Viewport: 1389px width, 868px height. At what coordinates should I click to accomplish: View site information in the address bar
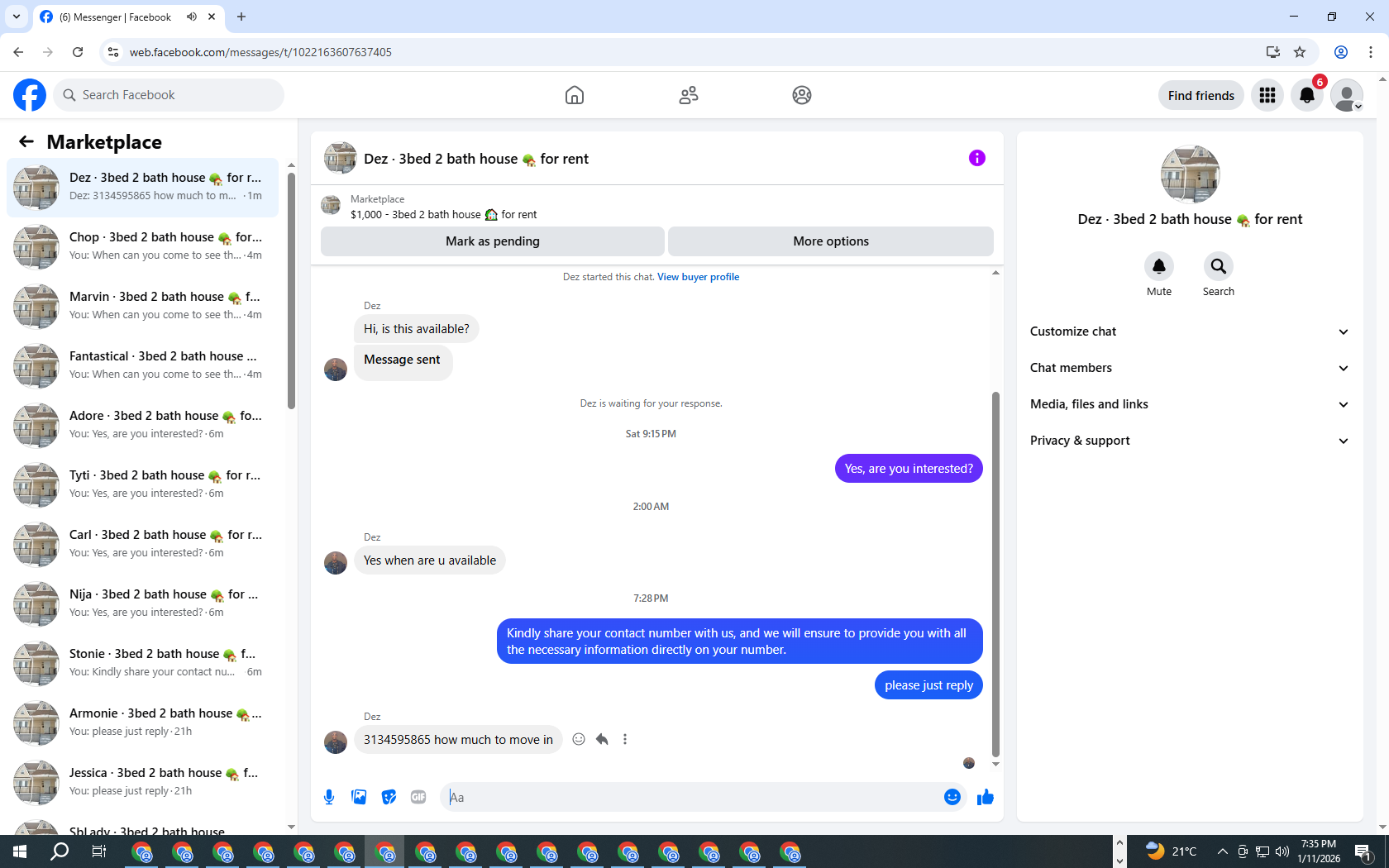click(x=113, y=52)
